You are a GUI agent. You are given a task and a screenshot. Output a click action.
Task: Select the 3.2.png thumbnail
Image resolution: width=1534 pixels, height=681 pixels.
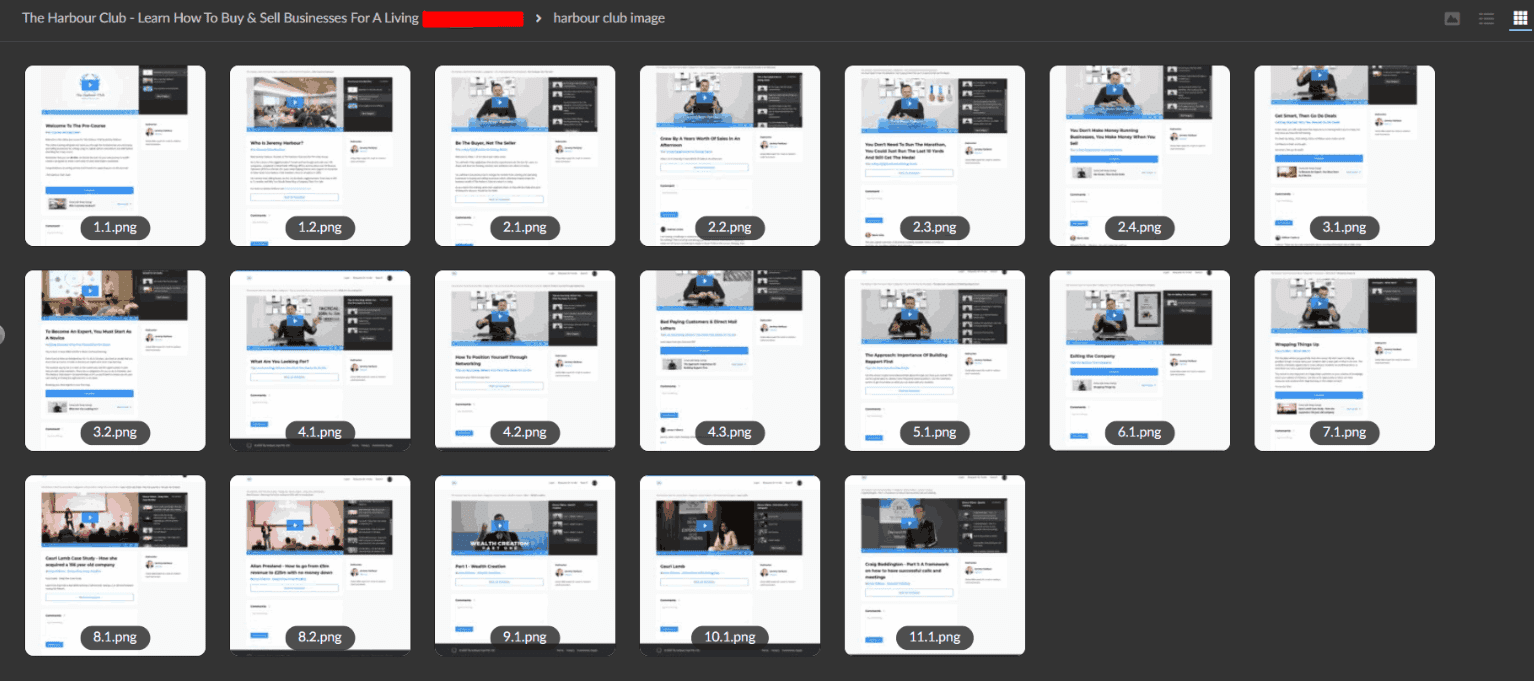coord(115,360)
